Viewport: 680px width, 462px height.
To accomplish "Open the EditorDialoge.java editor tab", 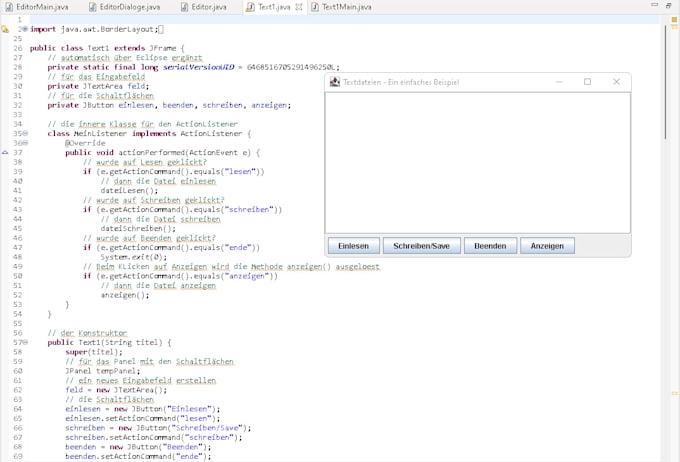I will tap(124, 7).
